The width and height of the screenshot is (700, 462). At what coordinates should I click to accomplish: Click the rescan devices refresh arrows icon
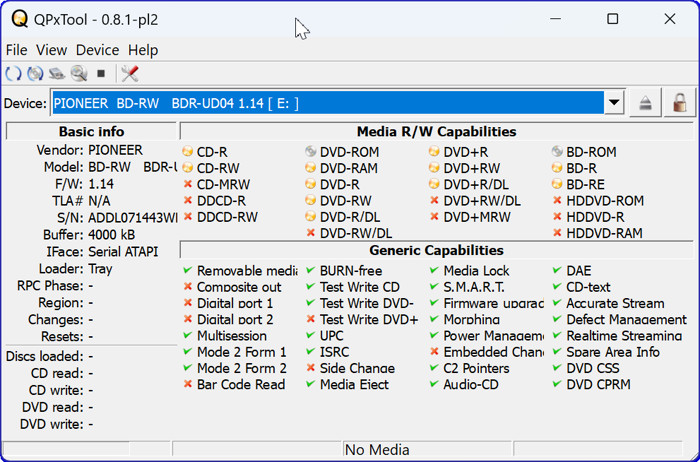tap(13, 73)
